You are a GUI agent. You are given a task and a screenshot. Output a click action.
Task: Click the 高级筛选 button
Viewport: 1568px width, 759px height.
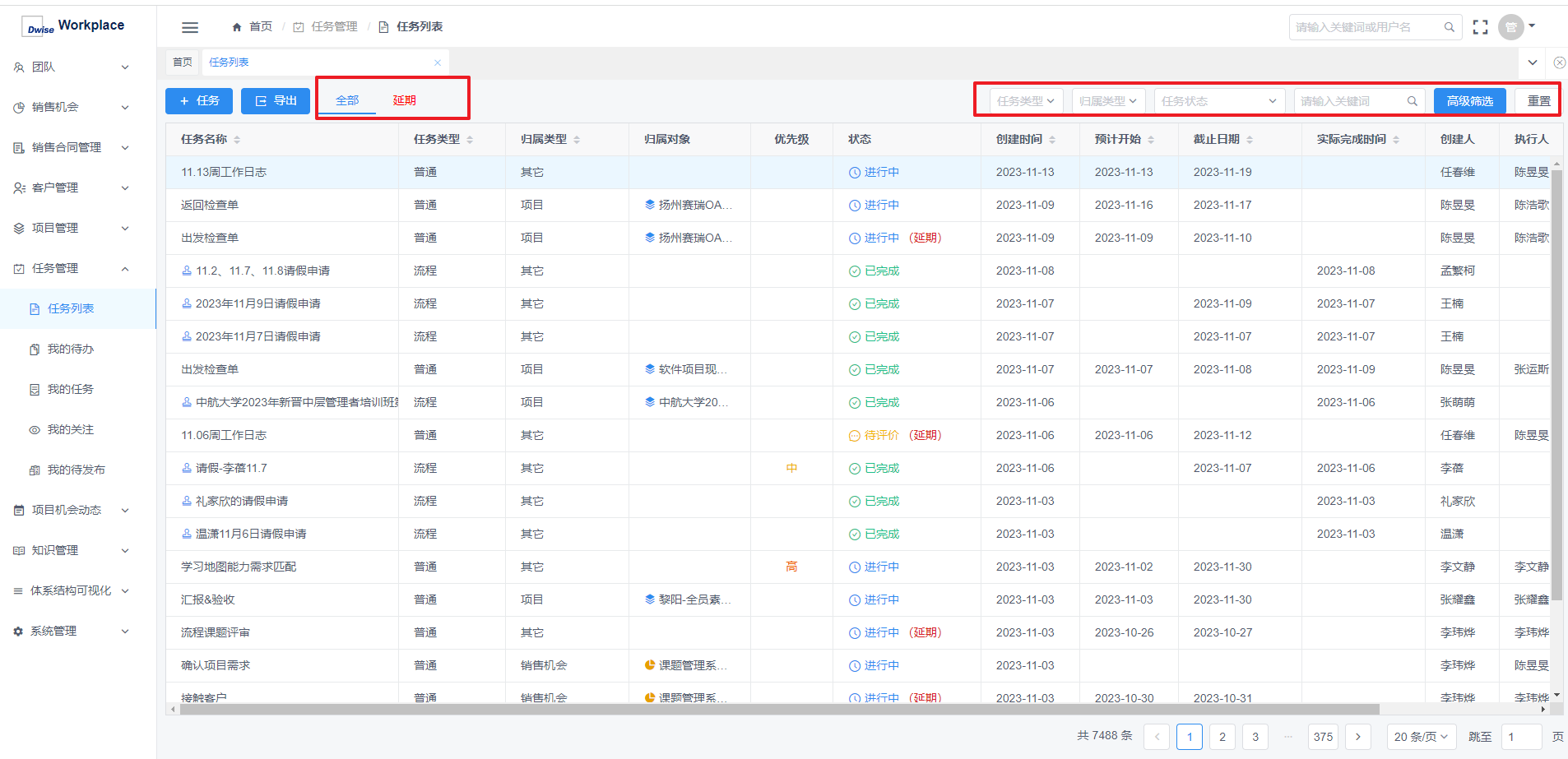1469,101
